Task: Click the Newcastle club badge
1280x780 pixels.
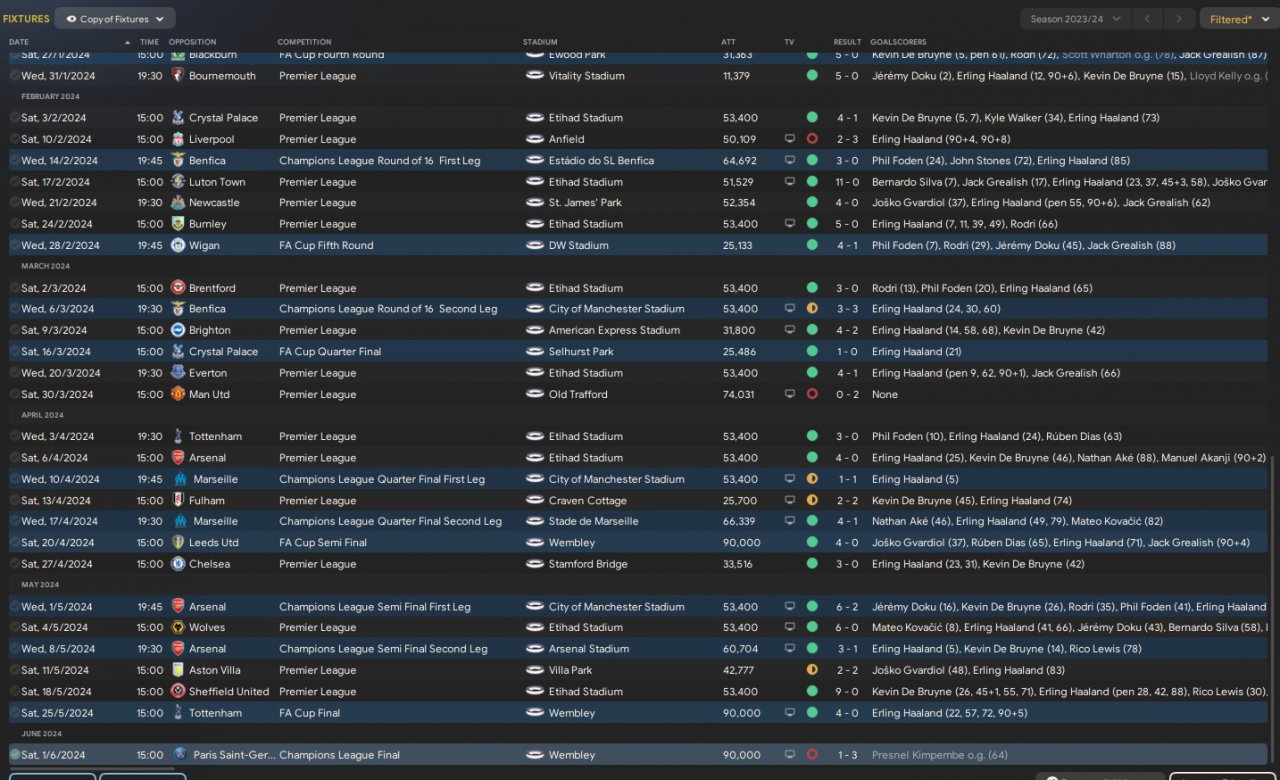Action: [x=178, y=203]
